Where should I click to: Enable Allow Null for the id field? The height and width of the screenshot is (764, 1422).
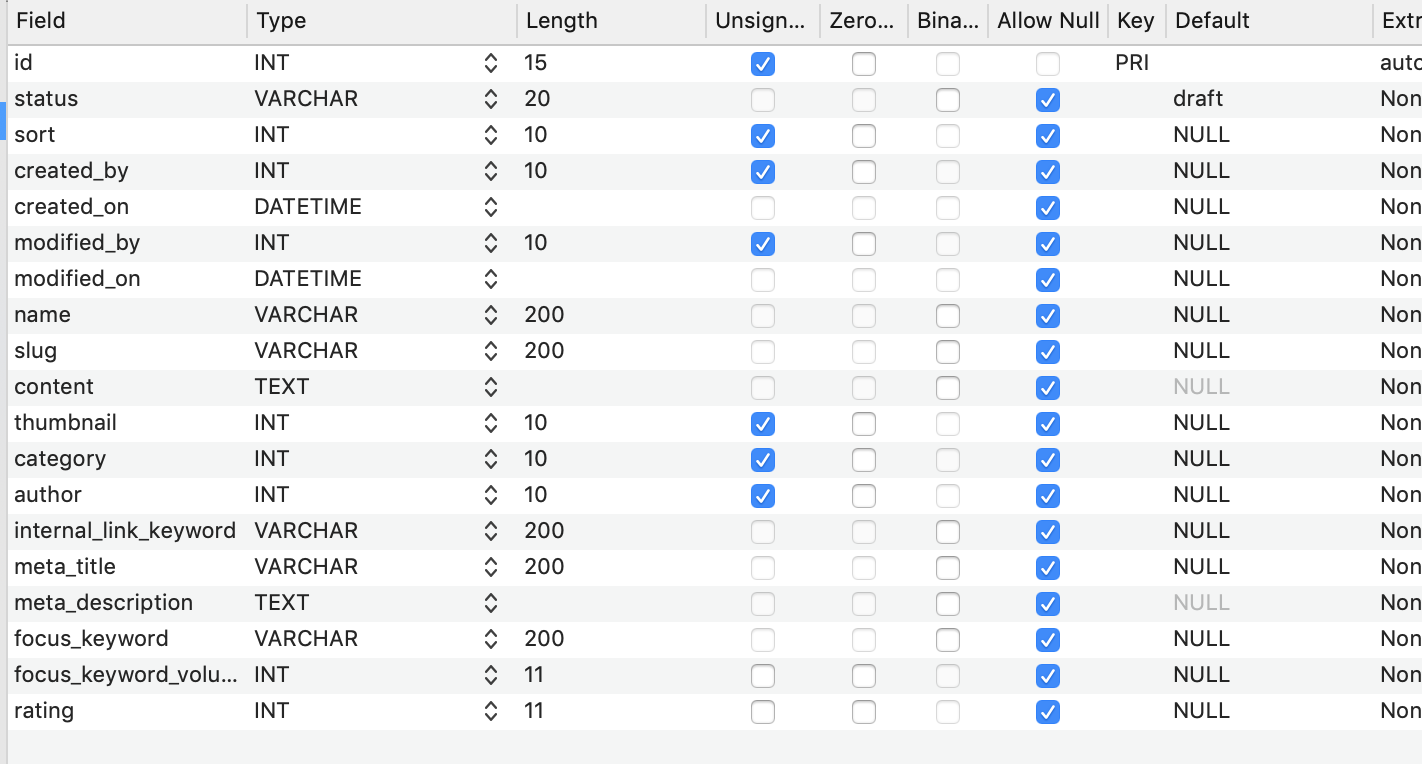click(1047, 64)
